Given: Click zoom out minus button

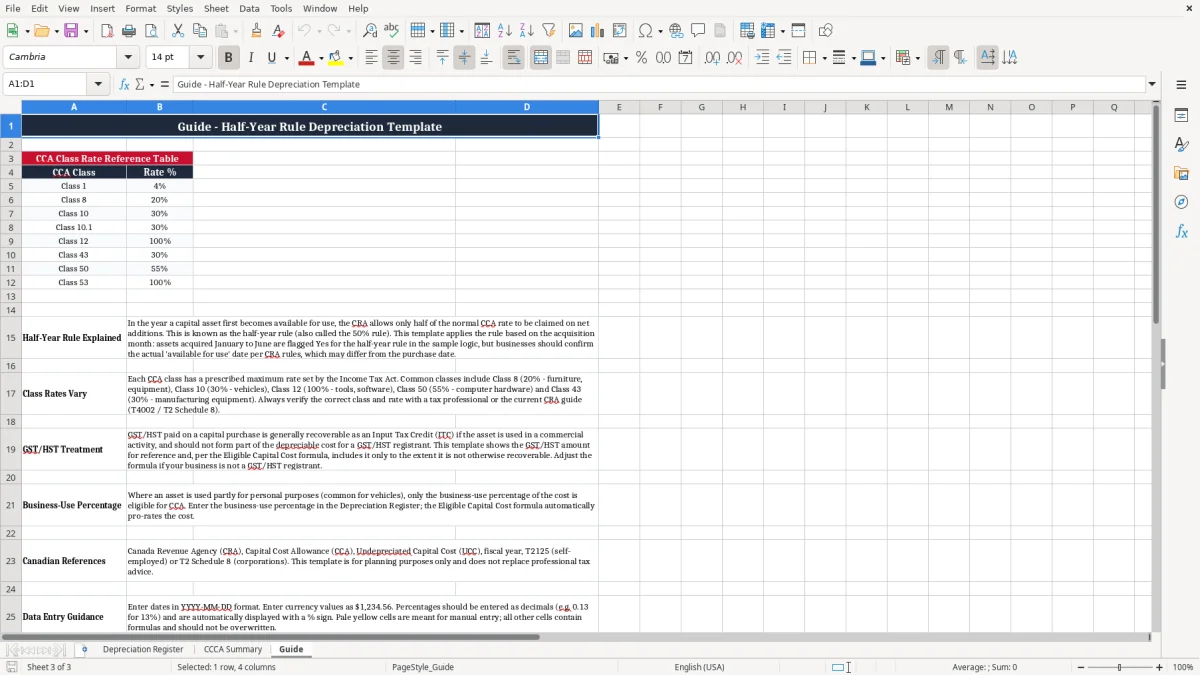Looking at the screenshot, I should click(1081, 667).
